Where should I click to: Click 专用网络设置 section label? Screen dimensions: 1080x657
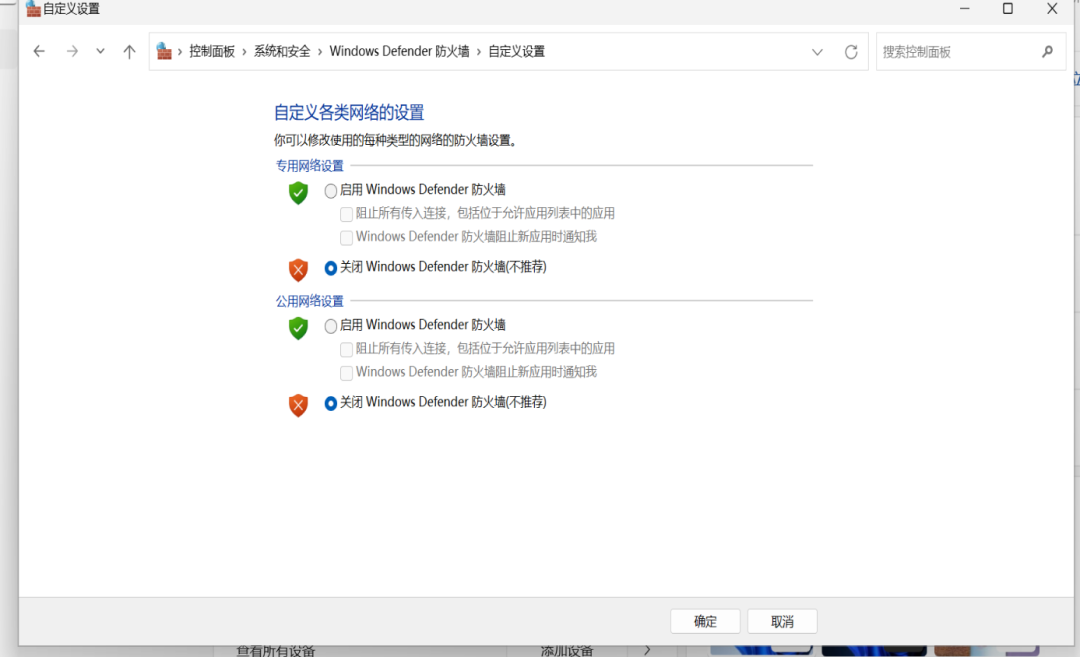click(x=310, y=166)
